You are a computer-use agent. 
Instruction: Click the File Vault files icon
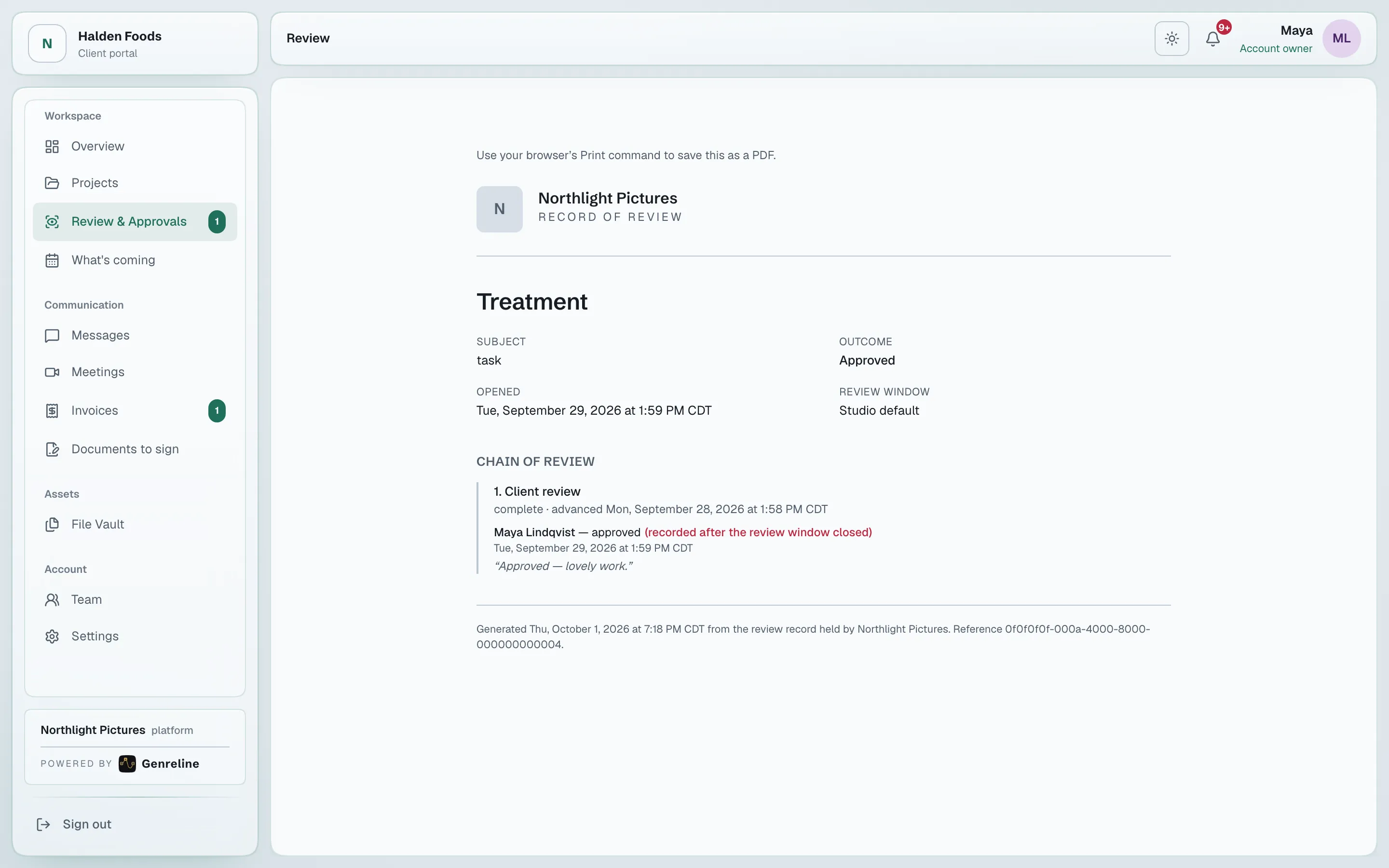click(x=52, y=524)
